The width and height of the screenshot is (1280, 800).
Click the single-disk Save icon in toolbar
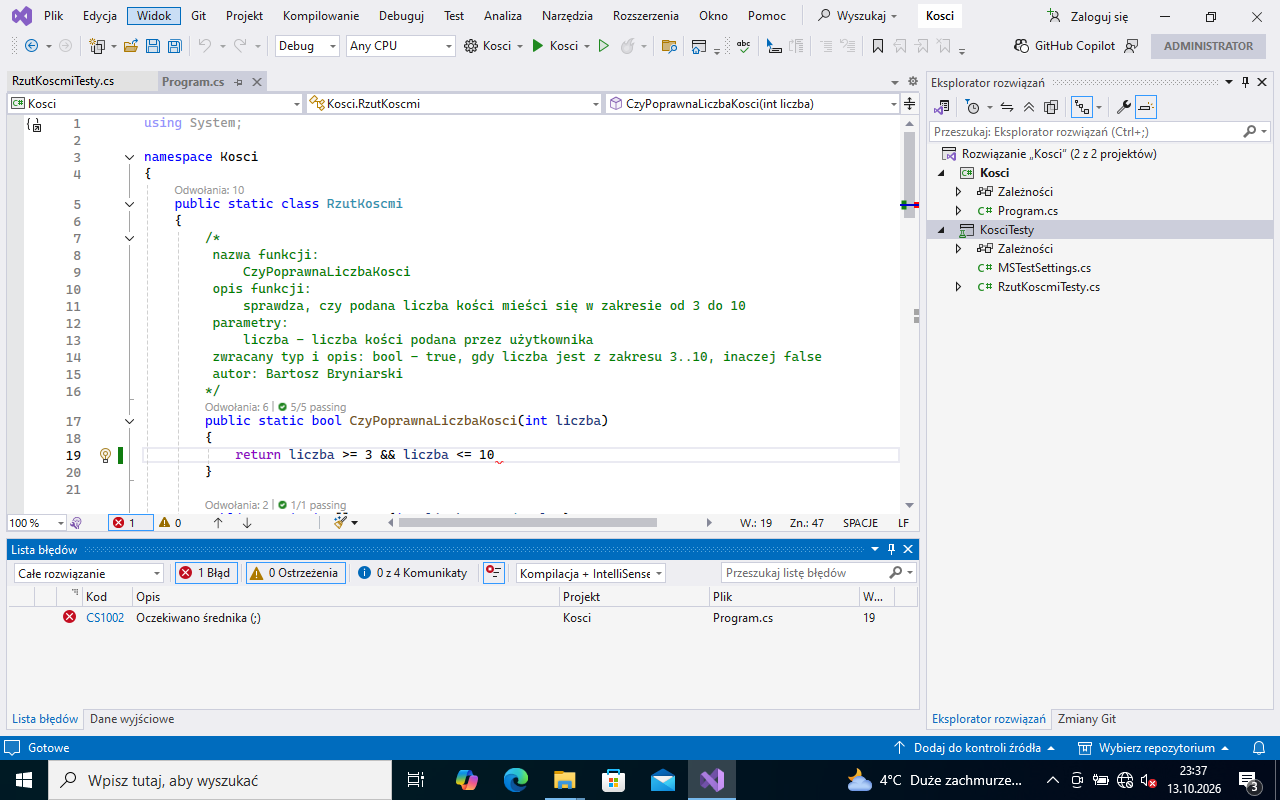153,46
